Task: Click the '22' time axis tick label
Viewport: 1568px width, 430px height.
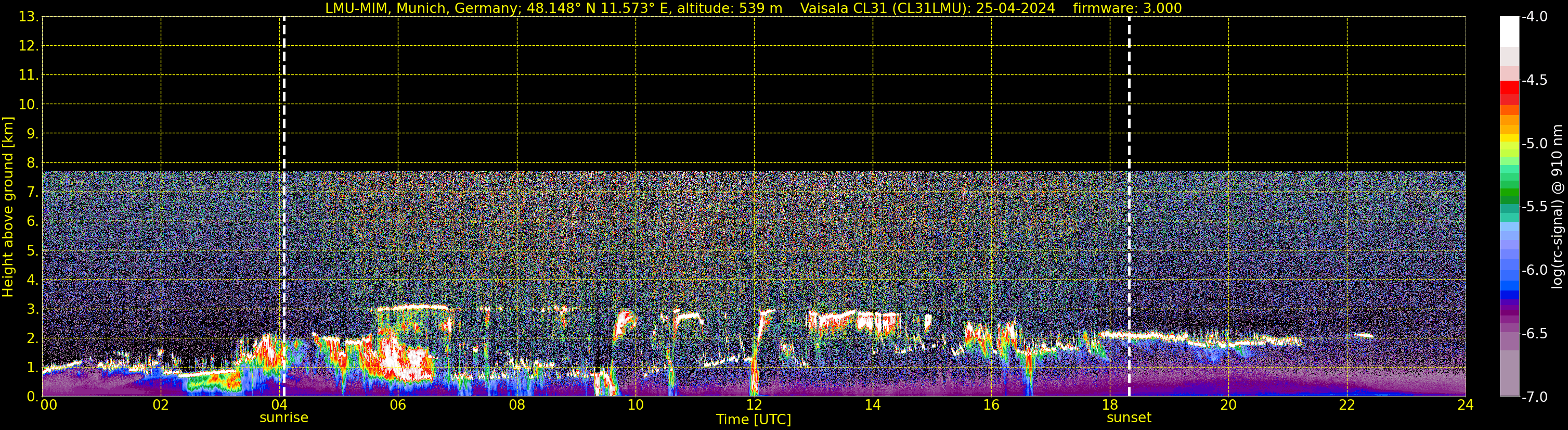Action: tap(1347, 406)
